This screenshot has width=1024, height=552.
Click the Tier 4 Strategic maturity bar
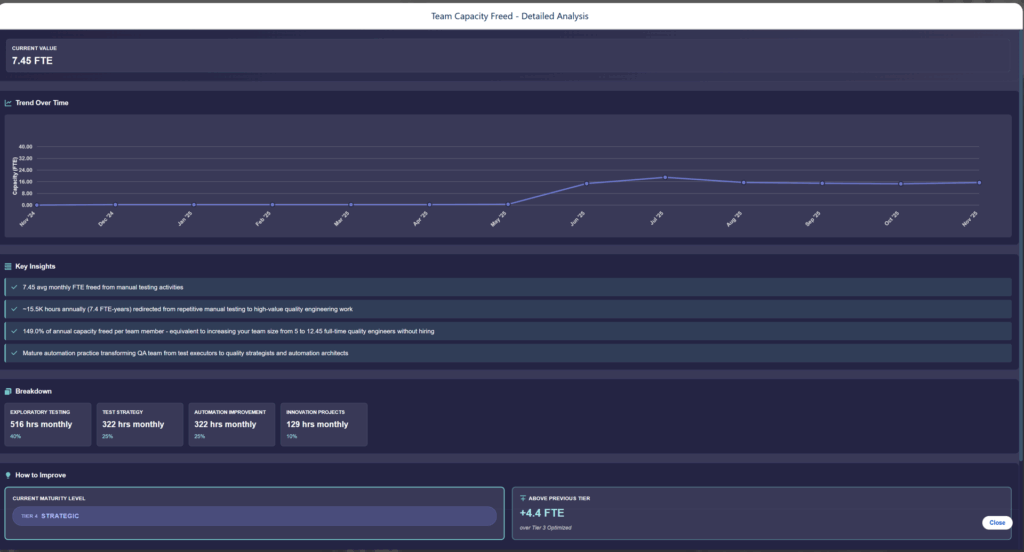tap(254, 516)
